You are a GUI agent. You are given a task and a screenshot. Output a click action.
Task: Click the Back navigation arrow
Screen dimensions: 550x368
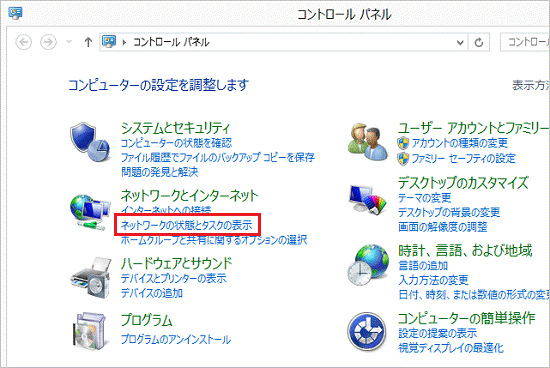(x=24, y=42)
